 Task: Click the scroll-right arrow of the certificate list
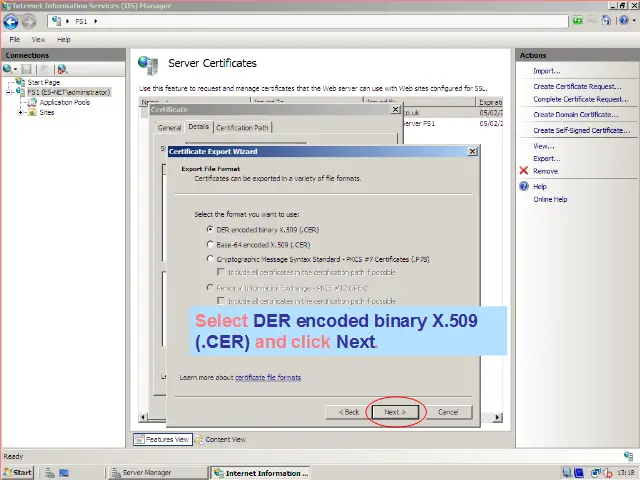(x=497, y=417)
